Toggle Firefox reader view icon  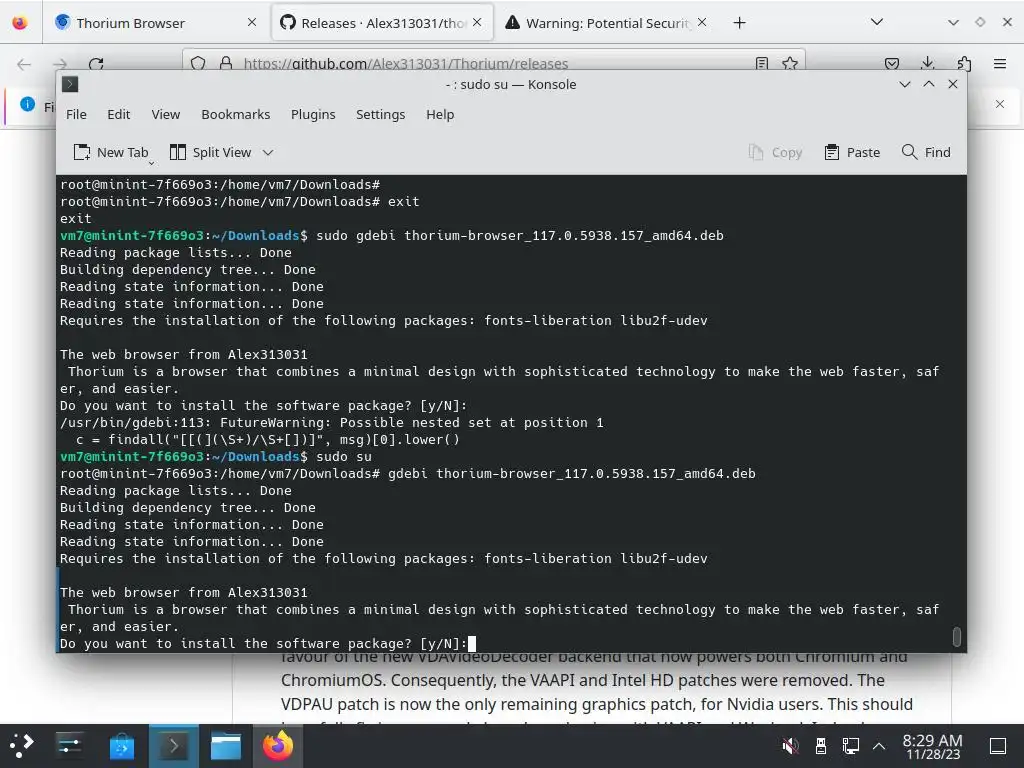point(761,63)
